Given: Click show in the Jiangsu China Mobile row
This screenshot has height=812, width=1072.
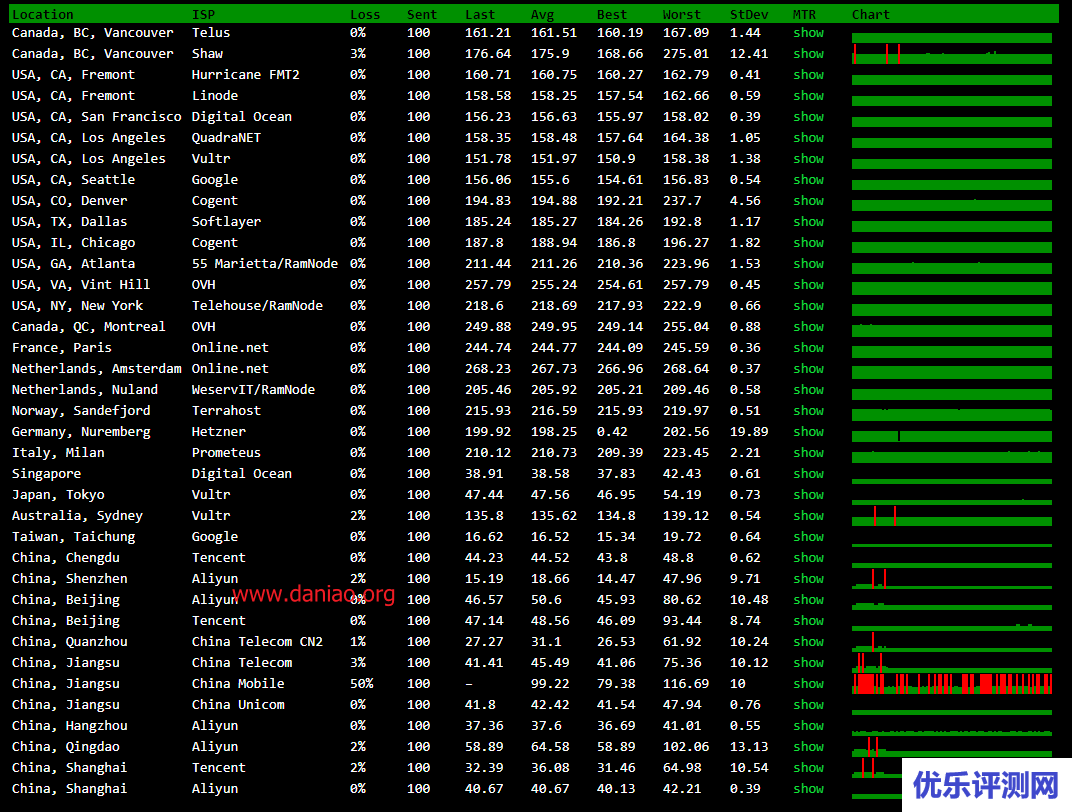Looking at the screenshot, I should click(x=808, y=684).
